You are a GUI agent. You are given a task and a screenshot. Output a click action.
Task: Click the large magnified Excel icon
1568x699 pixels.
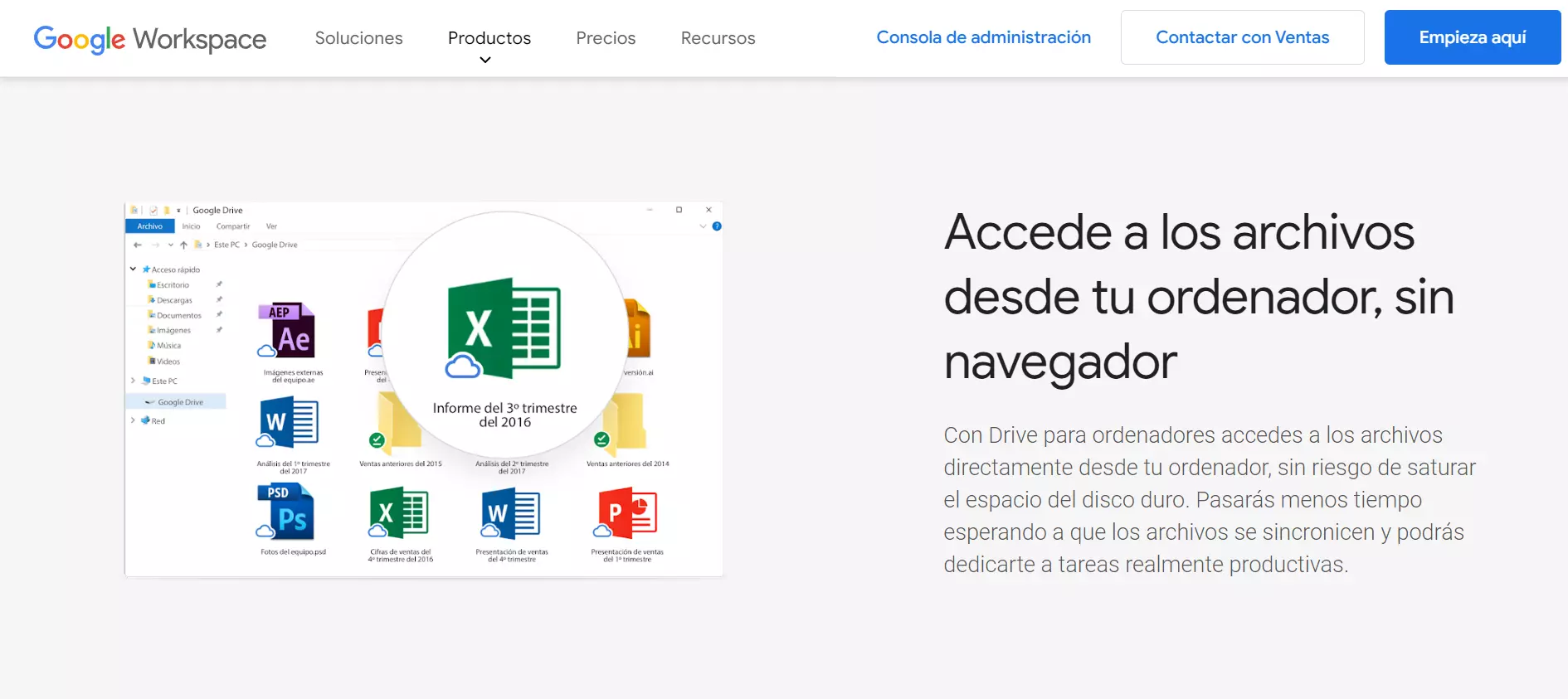coord(504,328)
